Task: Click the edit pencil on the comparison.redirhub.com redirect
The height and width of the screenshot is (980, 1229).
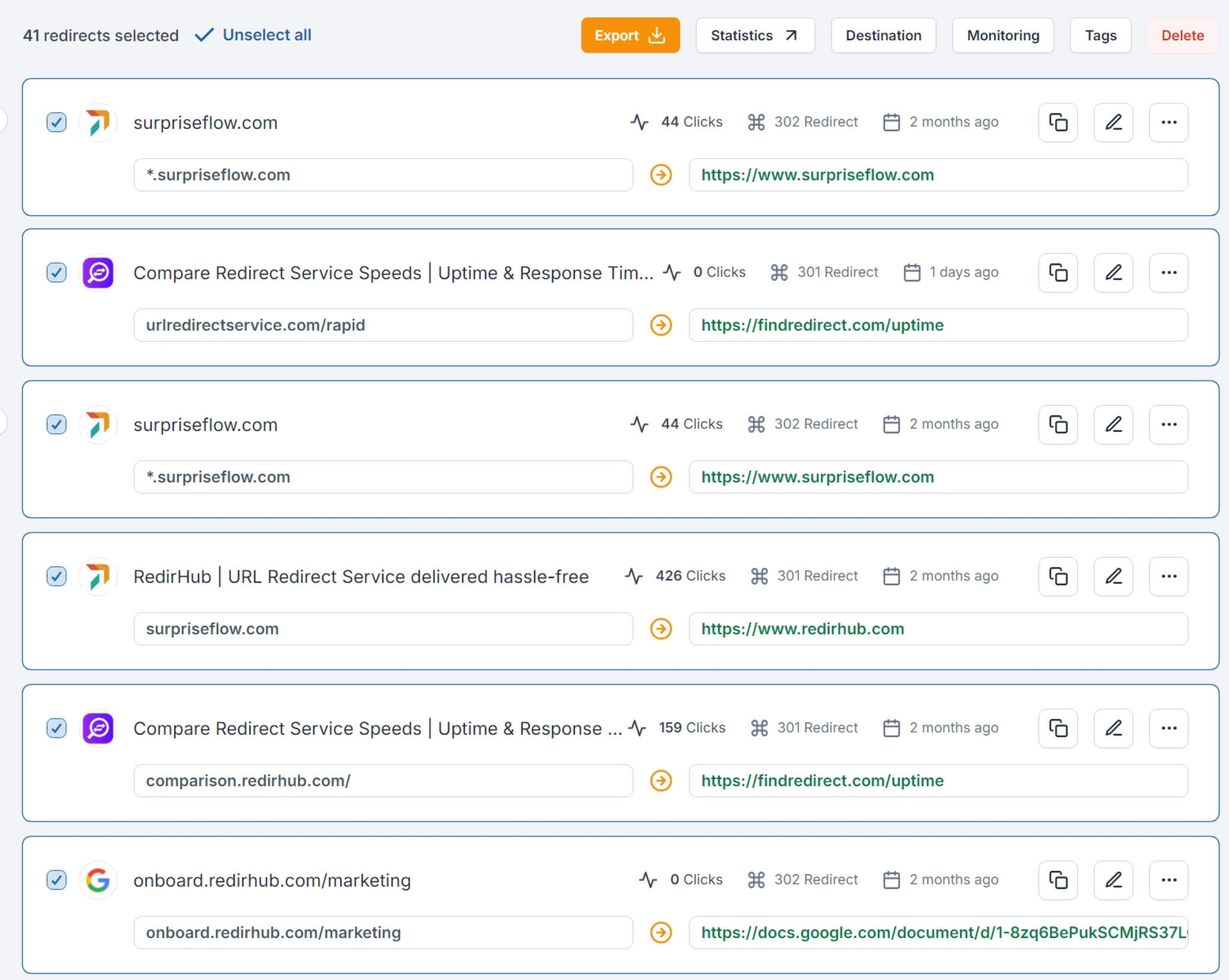Action: [1113, 729]
